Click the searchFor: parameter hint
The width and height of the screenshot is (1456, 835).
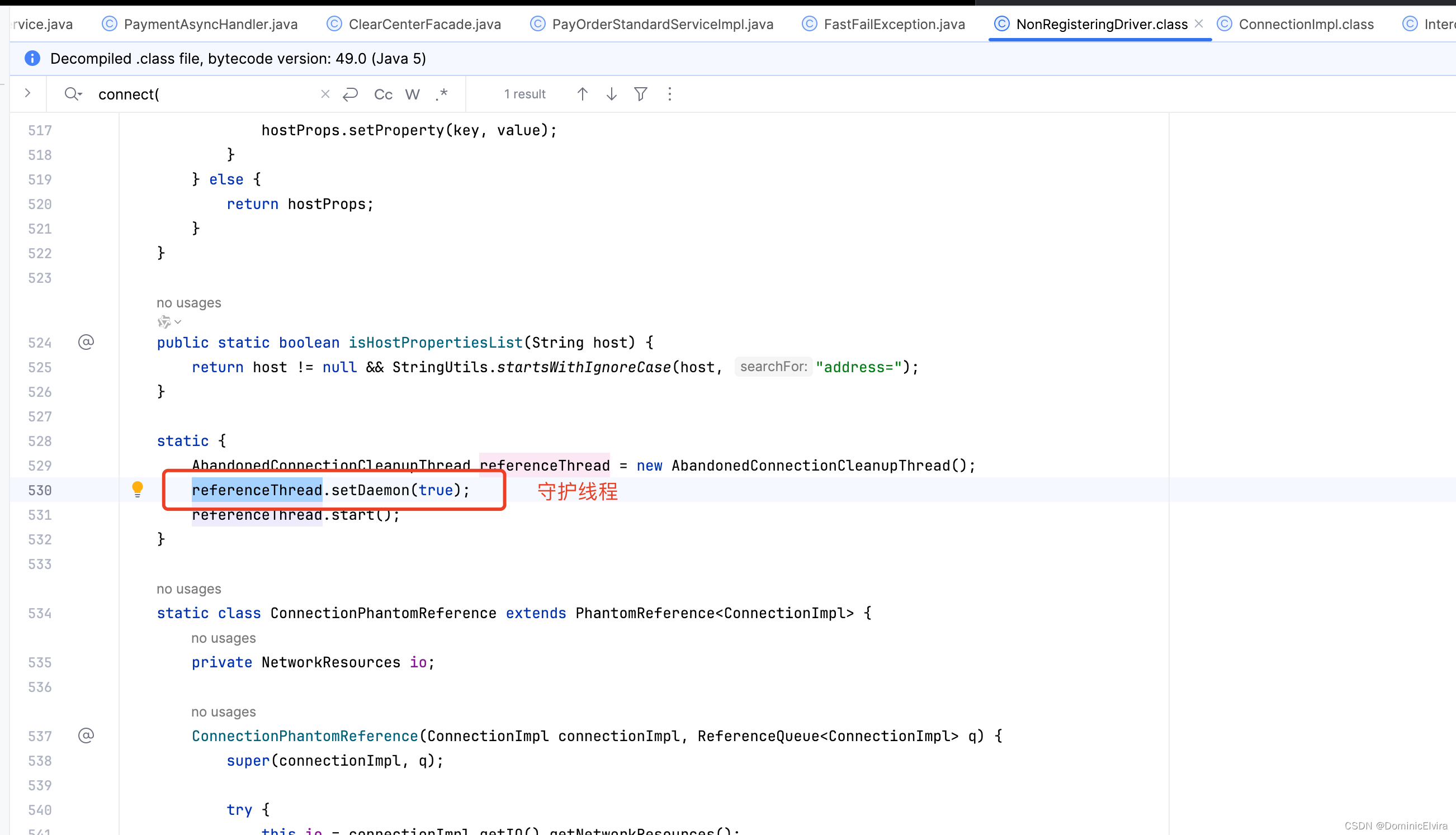773,367
